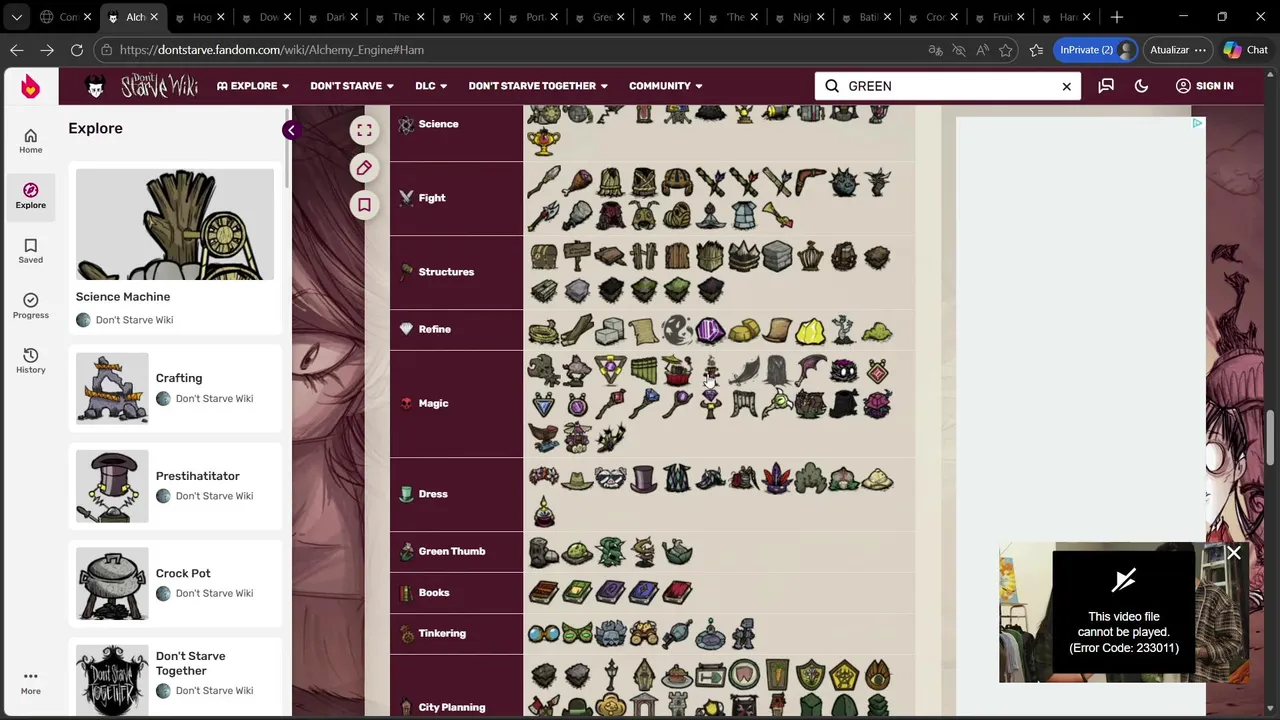
Task: Open a new browser tab with the plus
Action: [1117, 17]
